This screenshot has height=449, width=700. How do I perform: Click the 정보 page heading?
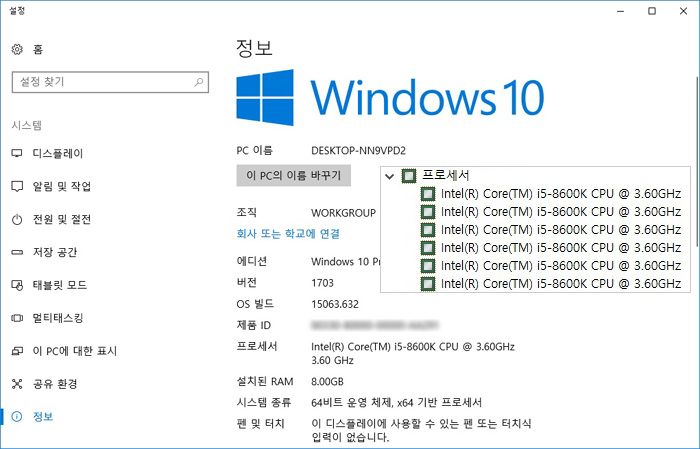(x=254, y=48)
